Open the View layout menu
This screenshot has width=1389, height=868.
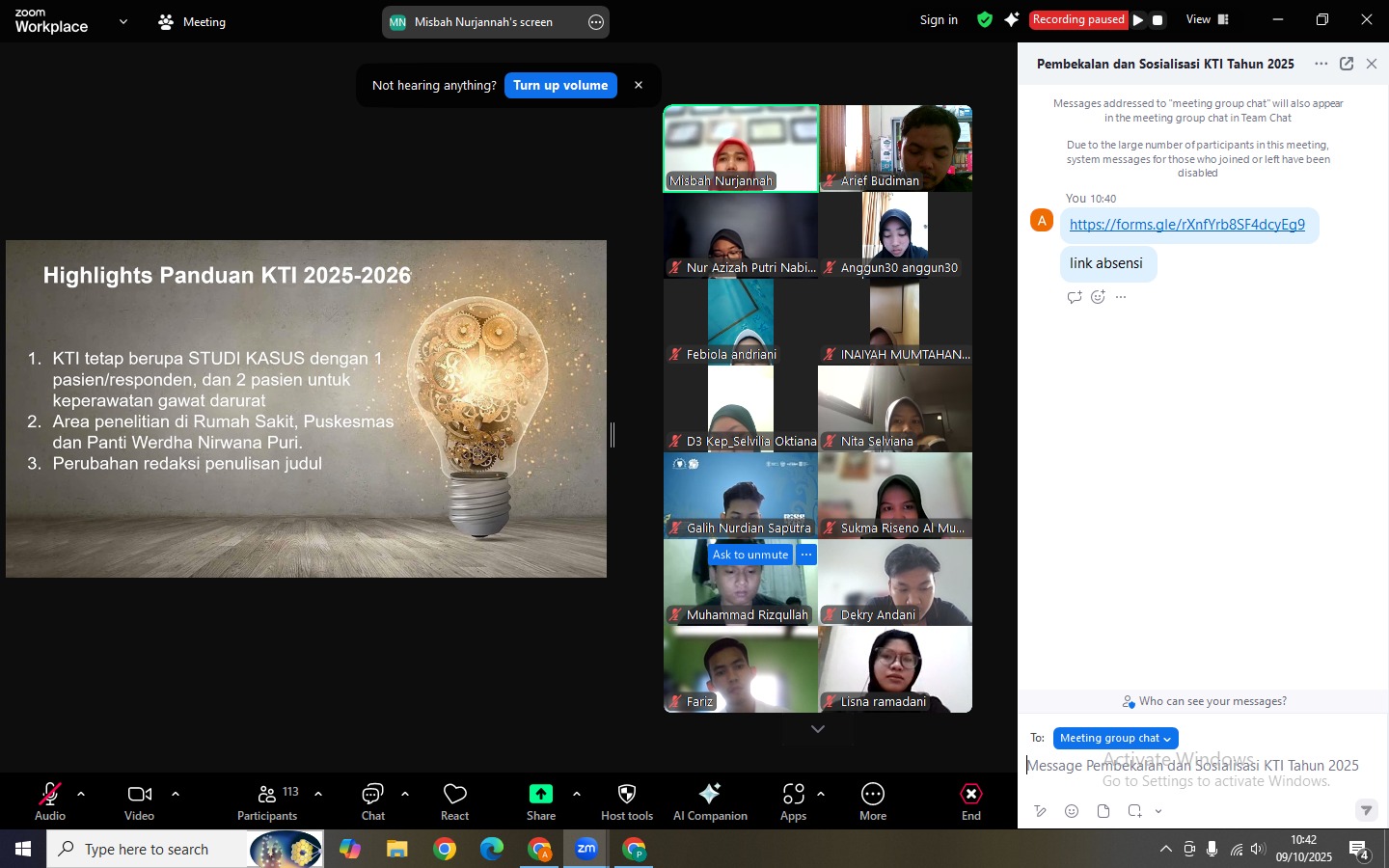tap(1208, 19)
